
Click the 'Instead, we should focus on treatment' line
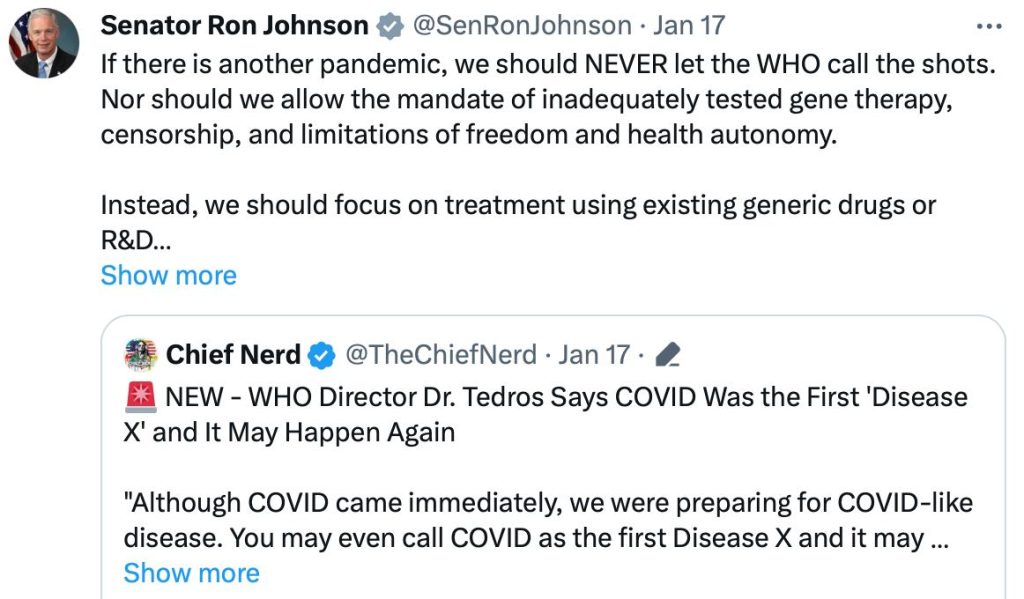[518, 205]
